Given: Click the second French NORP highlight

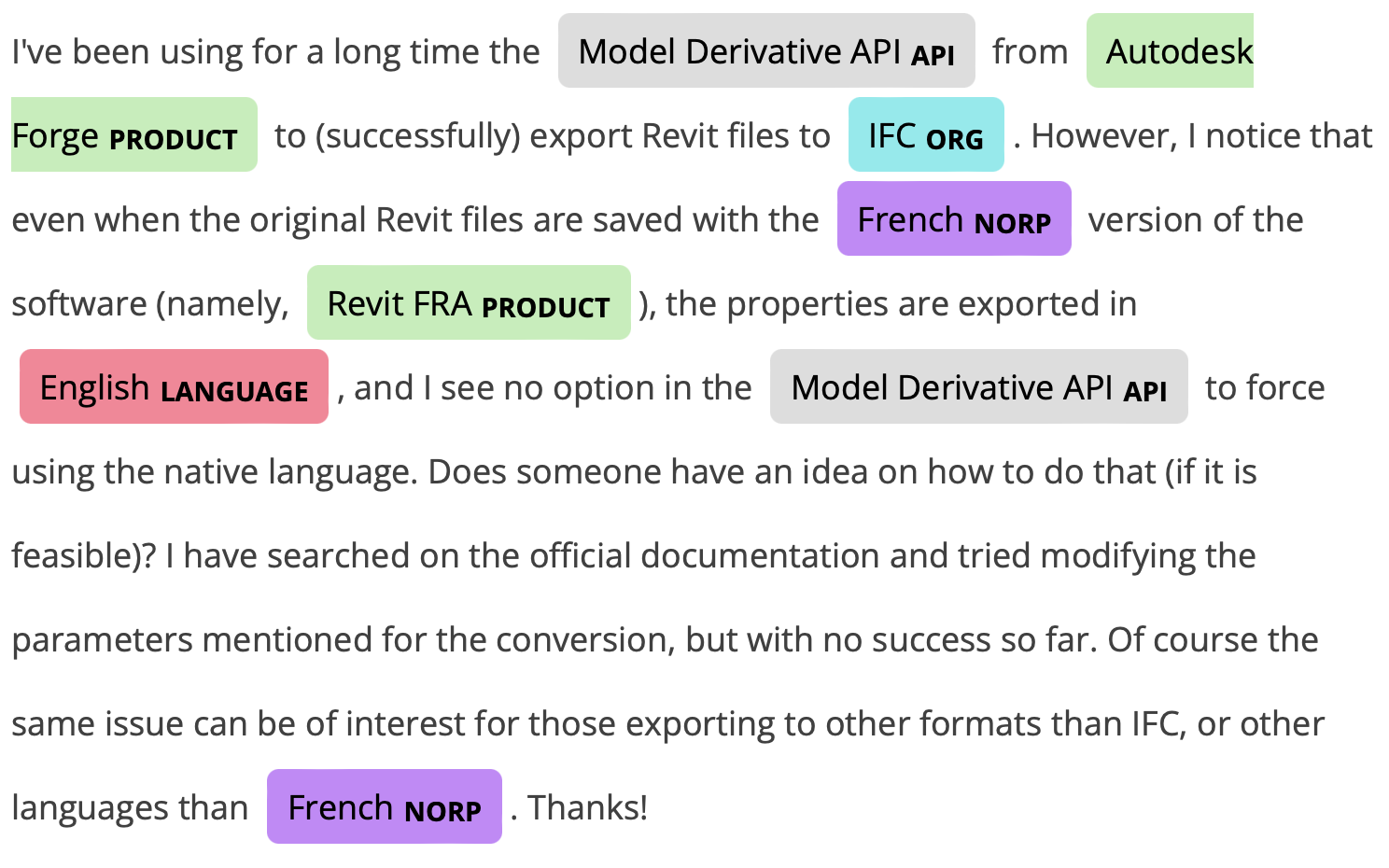Looking at the screenshot, I should 384,806.
